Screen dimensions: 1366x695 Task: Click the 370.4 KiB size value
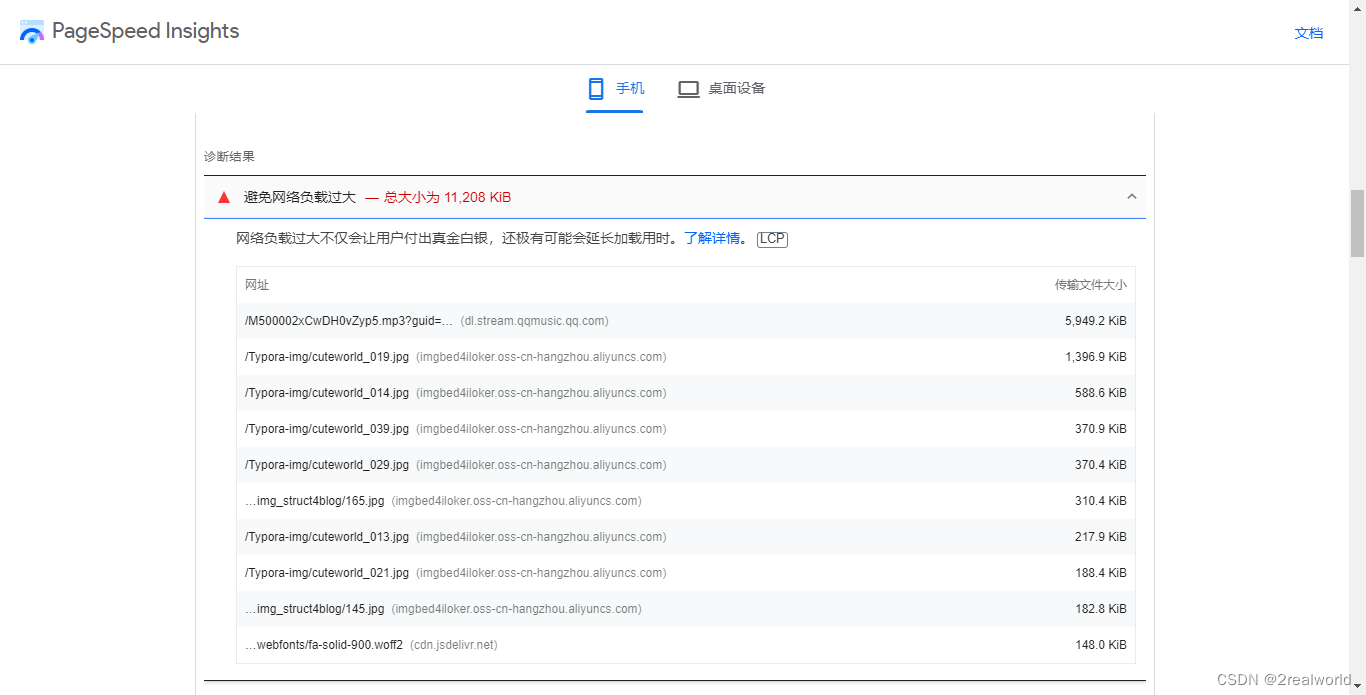pyautogui.click(x=1101, y=465)
